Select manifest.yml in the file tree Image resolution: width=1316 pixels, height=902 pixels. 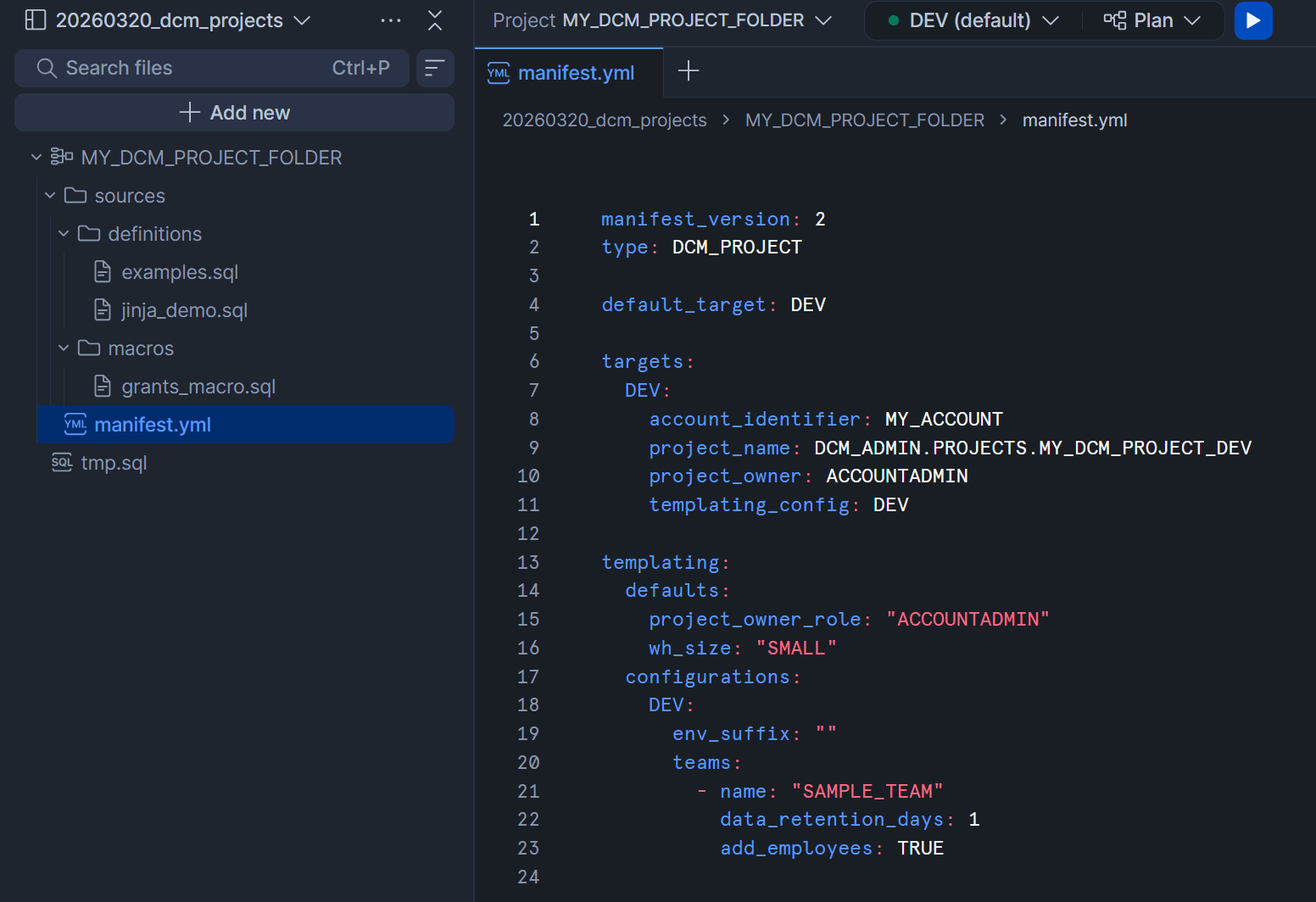pyautogui.click(x=153, y=425)
